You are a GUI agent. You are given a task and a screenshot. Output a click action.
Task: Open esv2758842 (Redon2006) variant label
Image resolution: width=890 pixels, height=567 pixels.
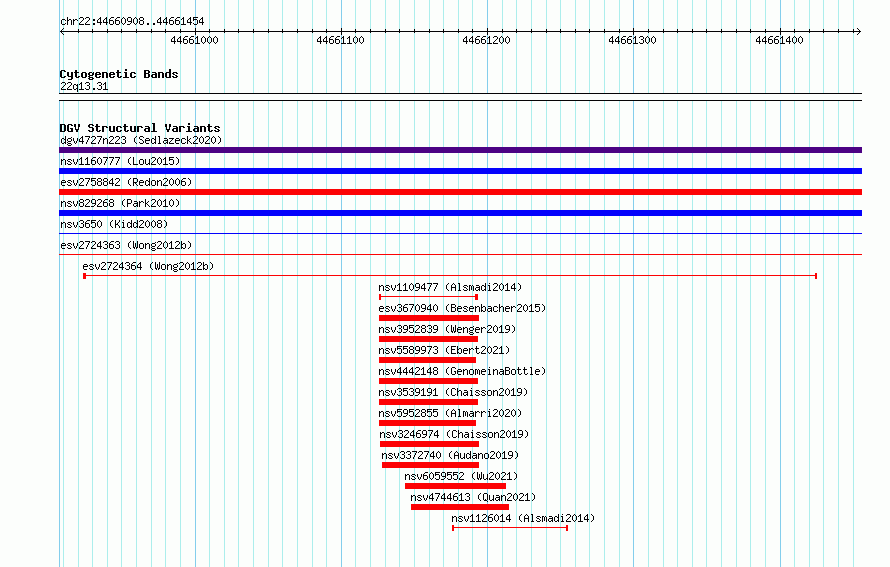[x=126, y=182]
